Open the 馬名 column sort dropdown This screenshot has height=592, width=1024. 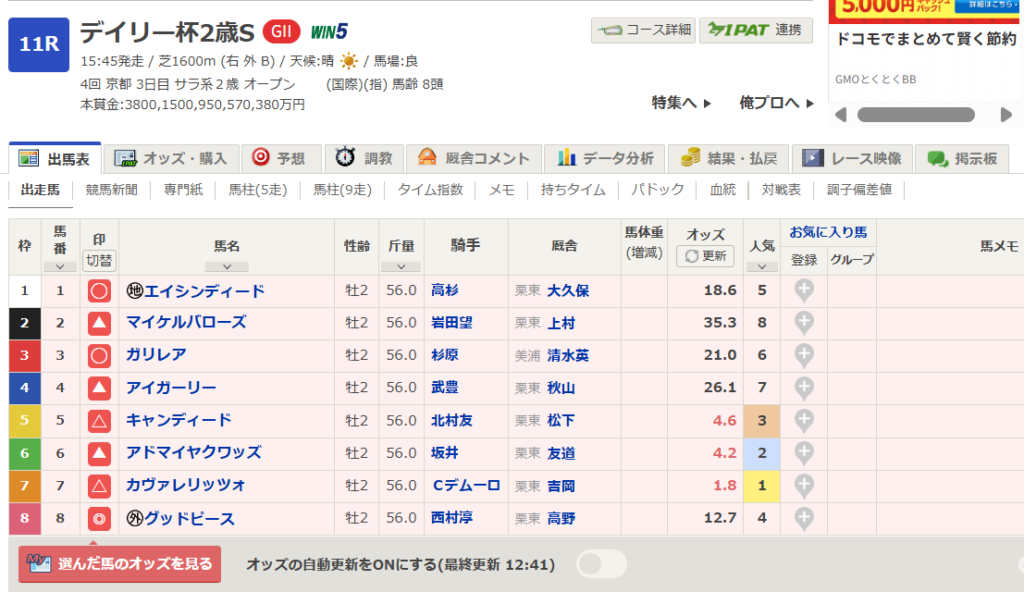tap(227, 266)
